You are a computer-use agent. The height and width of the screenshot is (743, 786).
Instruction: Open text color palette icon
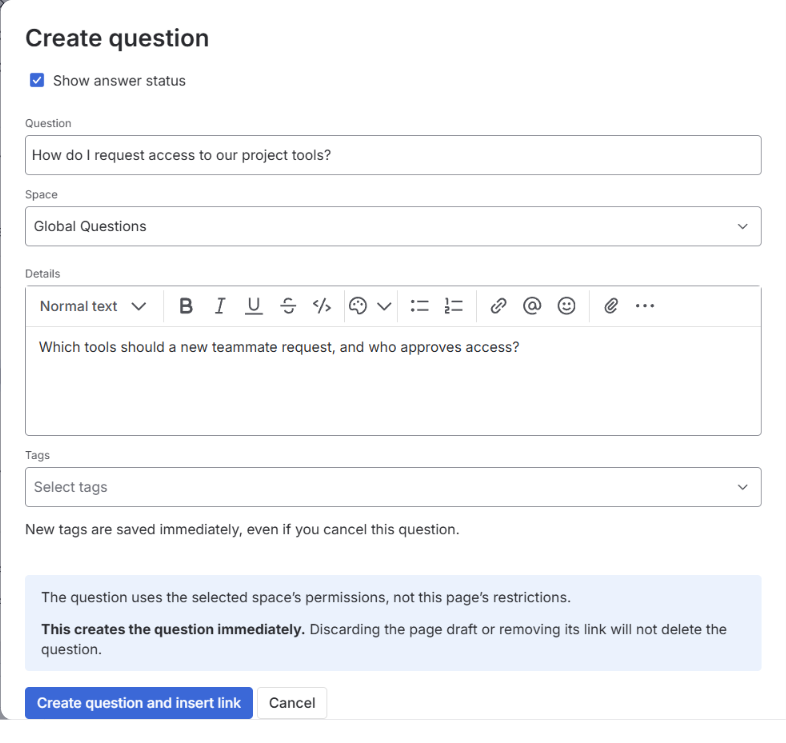358,306
